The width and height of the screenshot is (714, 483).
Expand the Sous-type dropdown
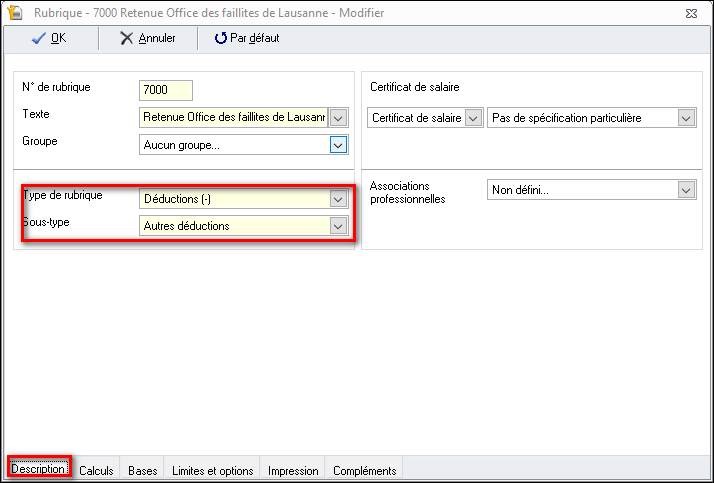coord(338,226)
